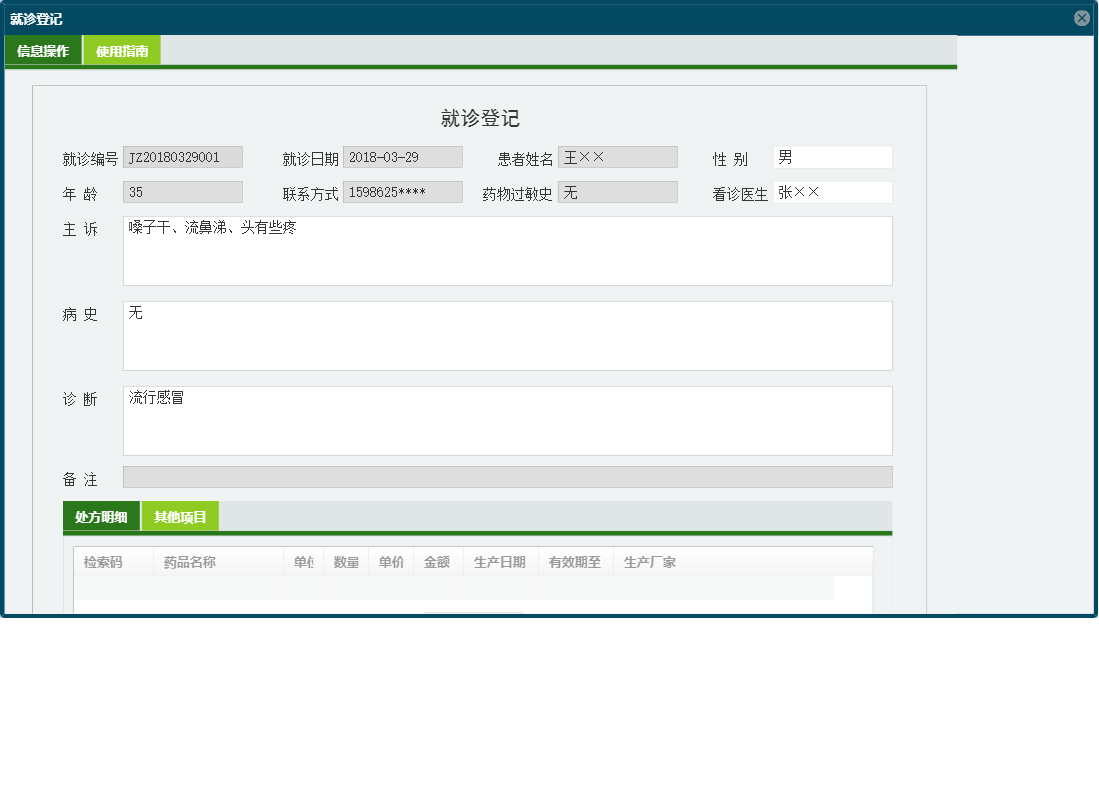1099x794 pixels.
Task: Click the 就诊日期 field with 2018-03-29
Action: [x=403, y=156]
